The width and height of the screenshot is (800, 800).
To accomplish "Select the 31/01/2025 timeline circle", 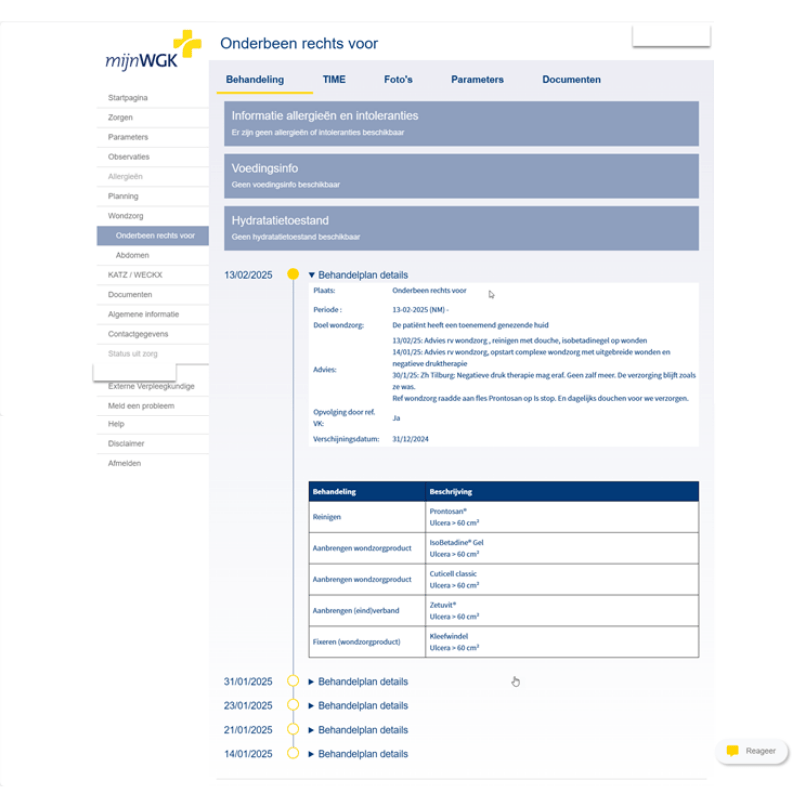I will pyautogui.click(x=293, y=681).
